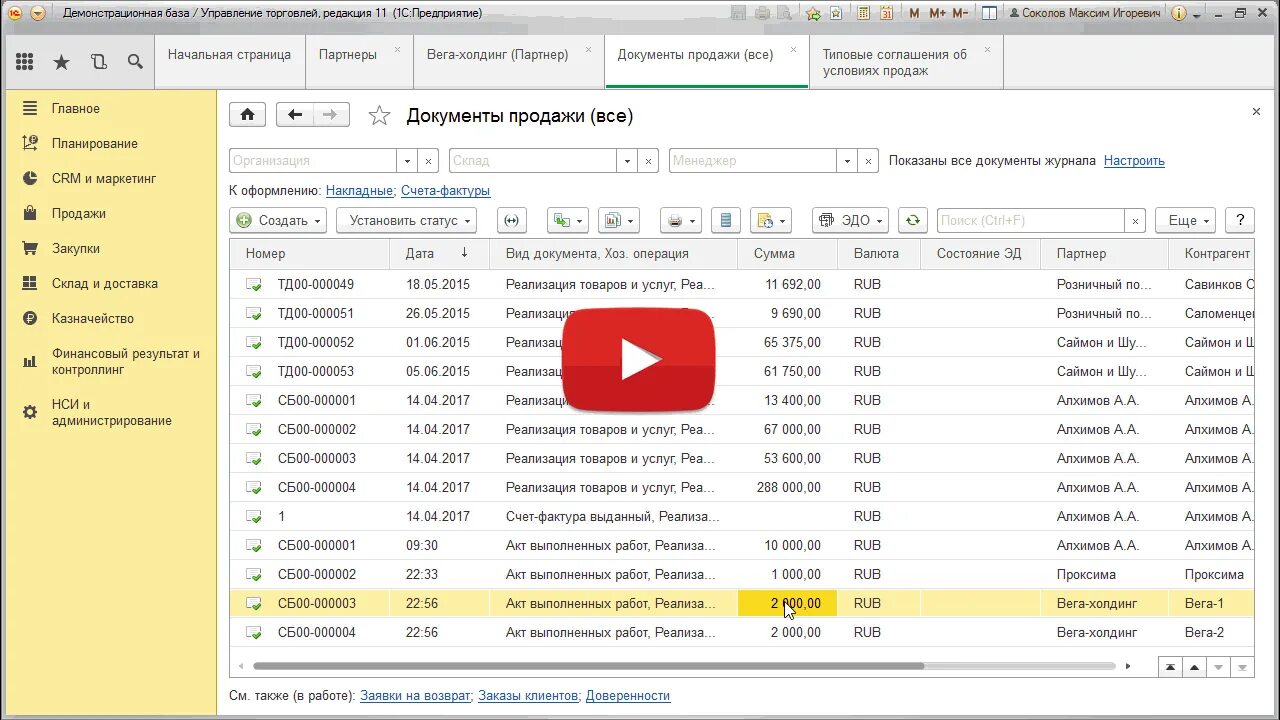The image size is (1280, 720).
Task: Open CRM и маркетинг section
Action: tap(104, 178)
